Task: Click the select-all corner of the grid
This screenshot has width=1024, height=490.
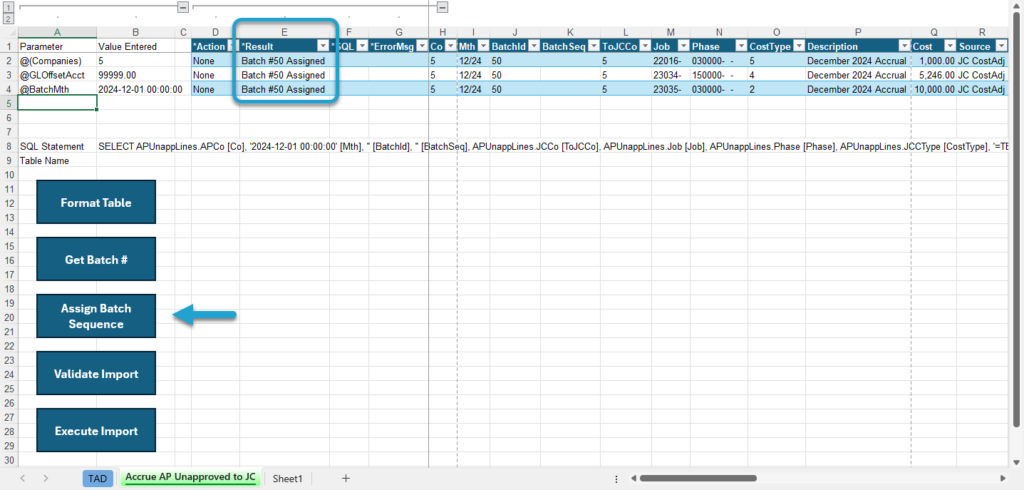Action: click(8, 33)
